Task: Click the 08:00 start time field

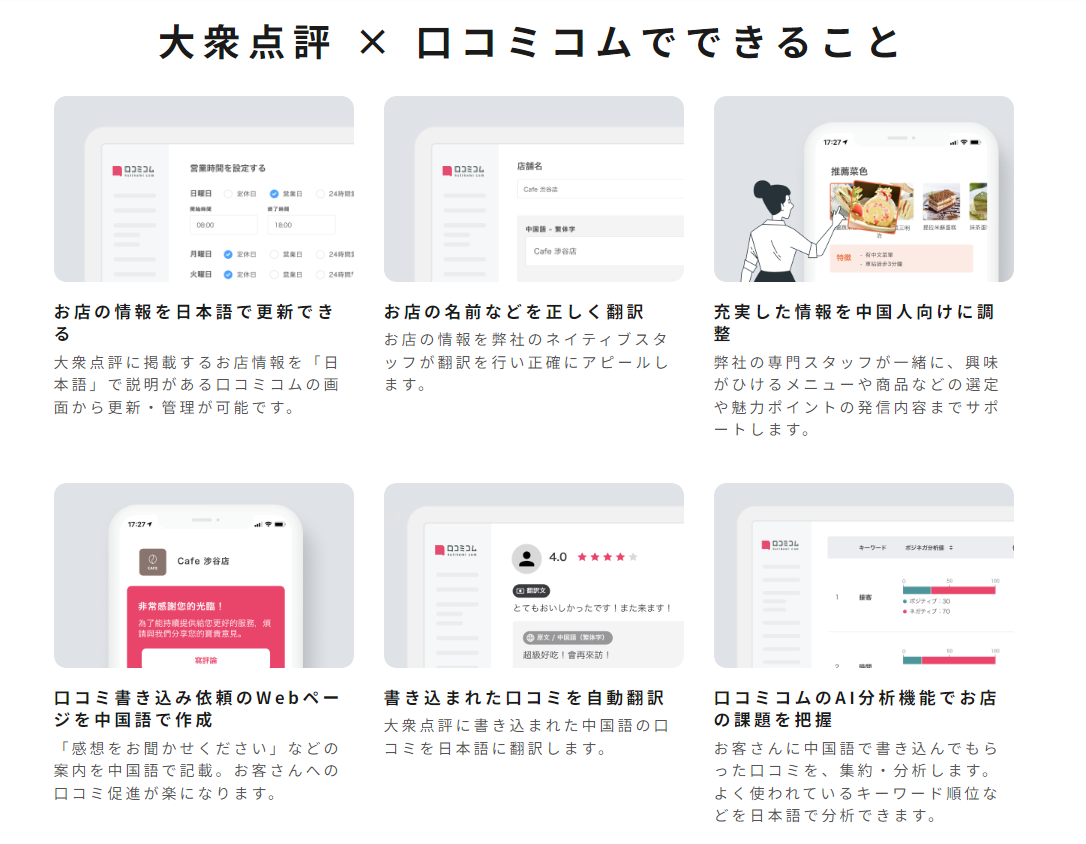Action: 224,225
